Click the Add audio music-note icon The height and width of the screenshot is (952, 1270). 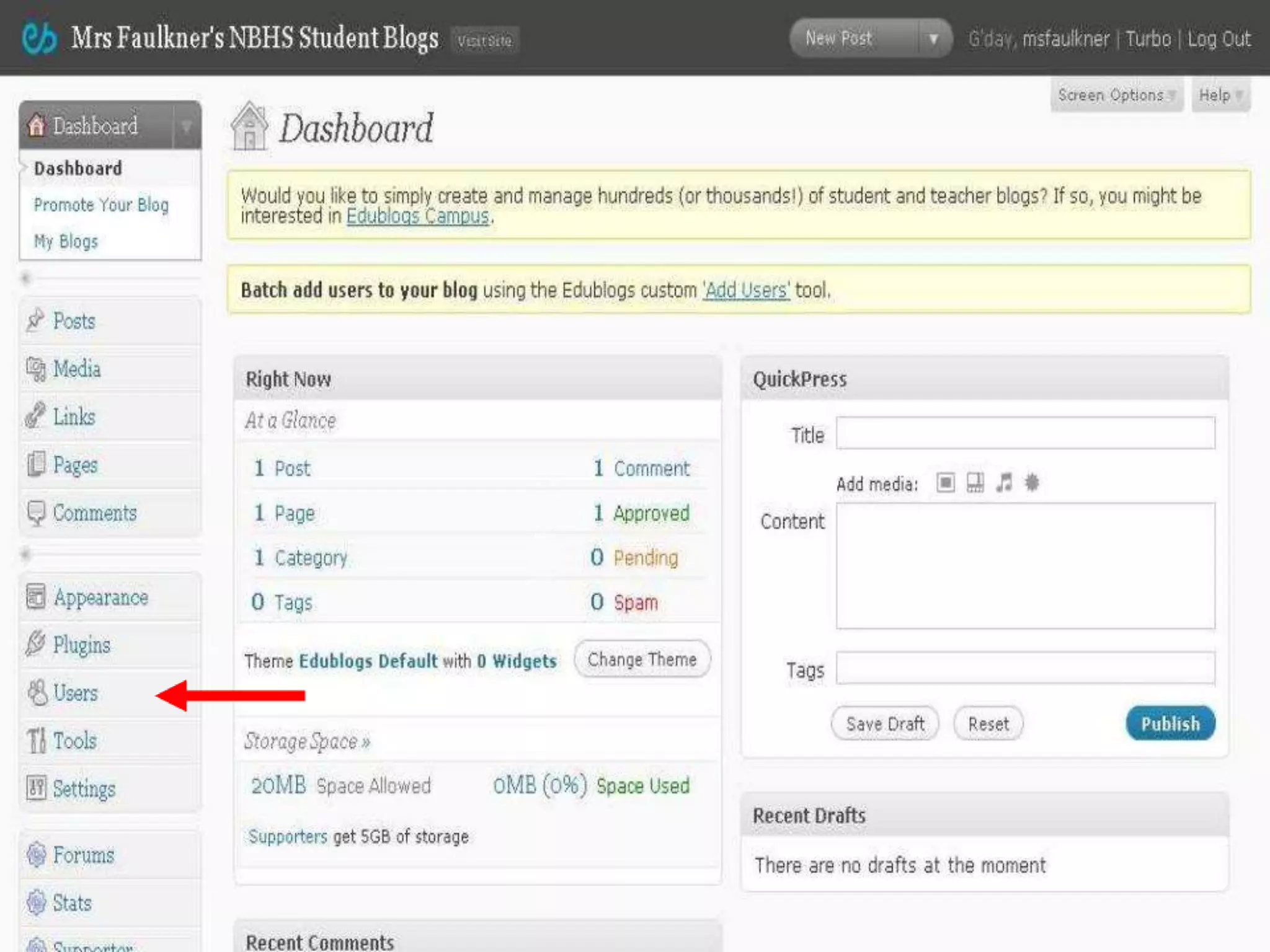point(1004,482)
